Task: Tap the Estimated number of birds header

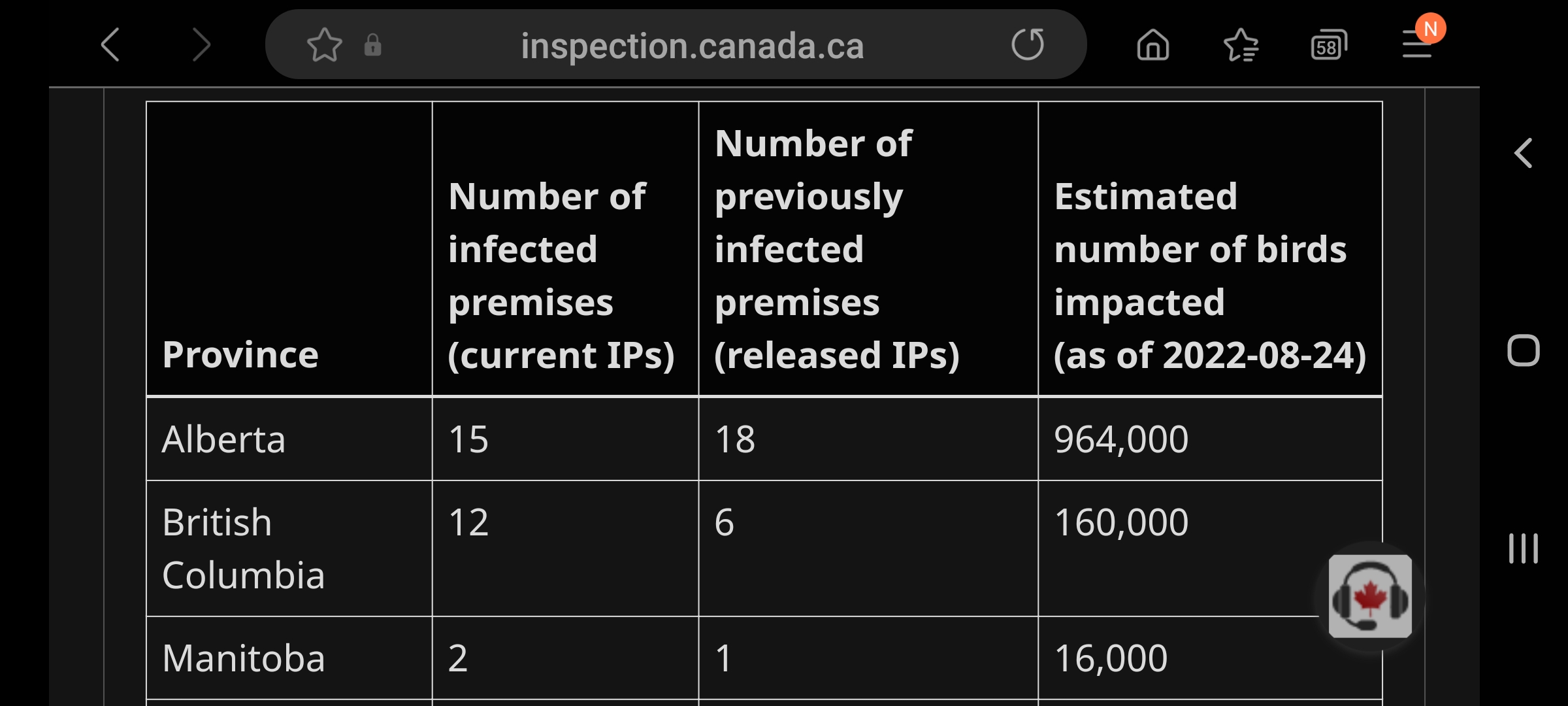Action: click(1209, 275)
